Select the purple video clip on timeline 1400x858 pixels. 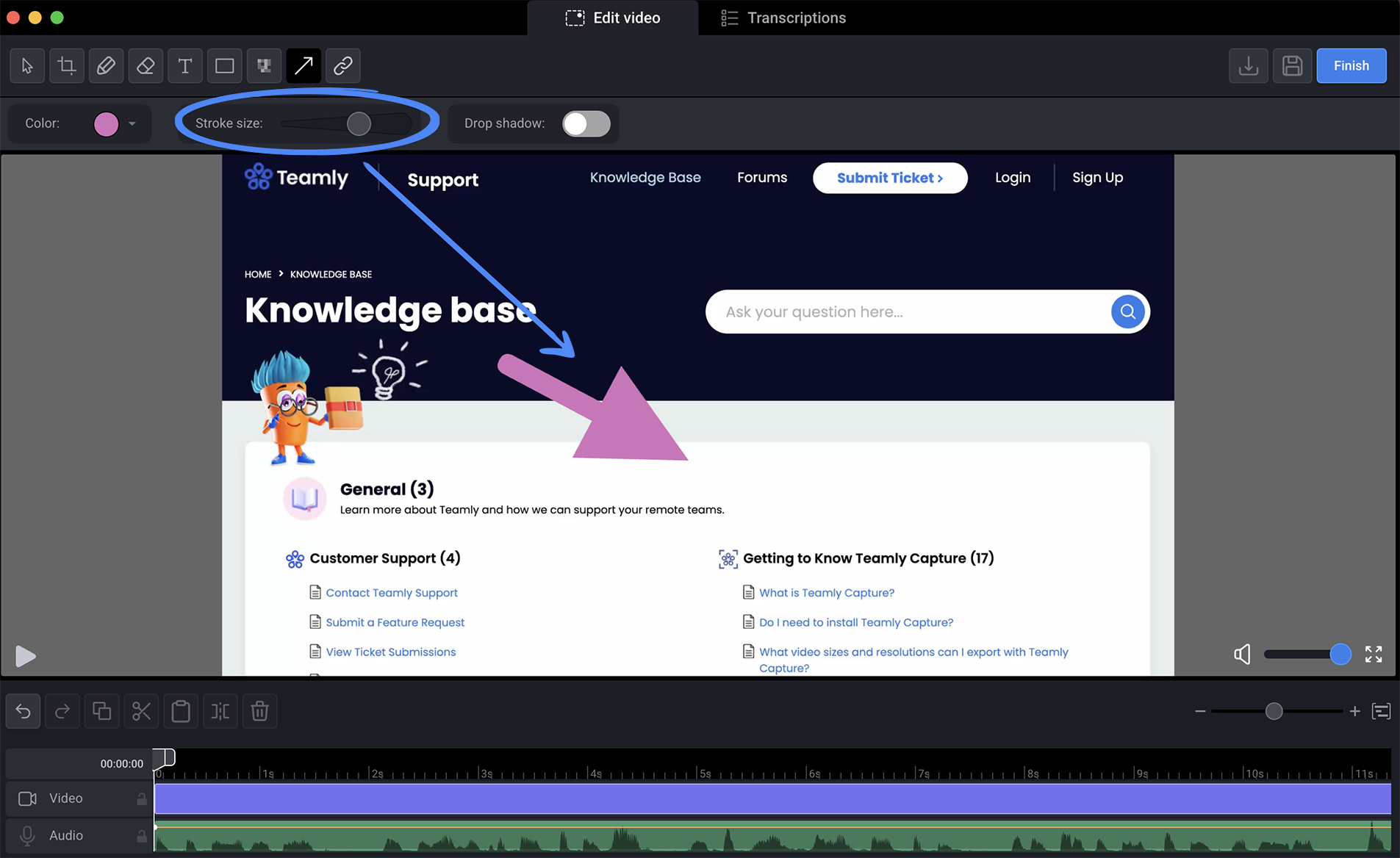coord(772,798)
